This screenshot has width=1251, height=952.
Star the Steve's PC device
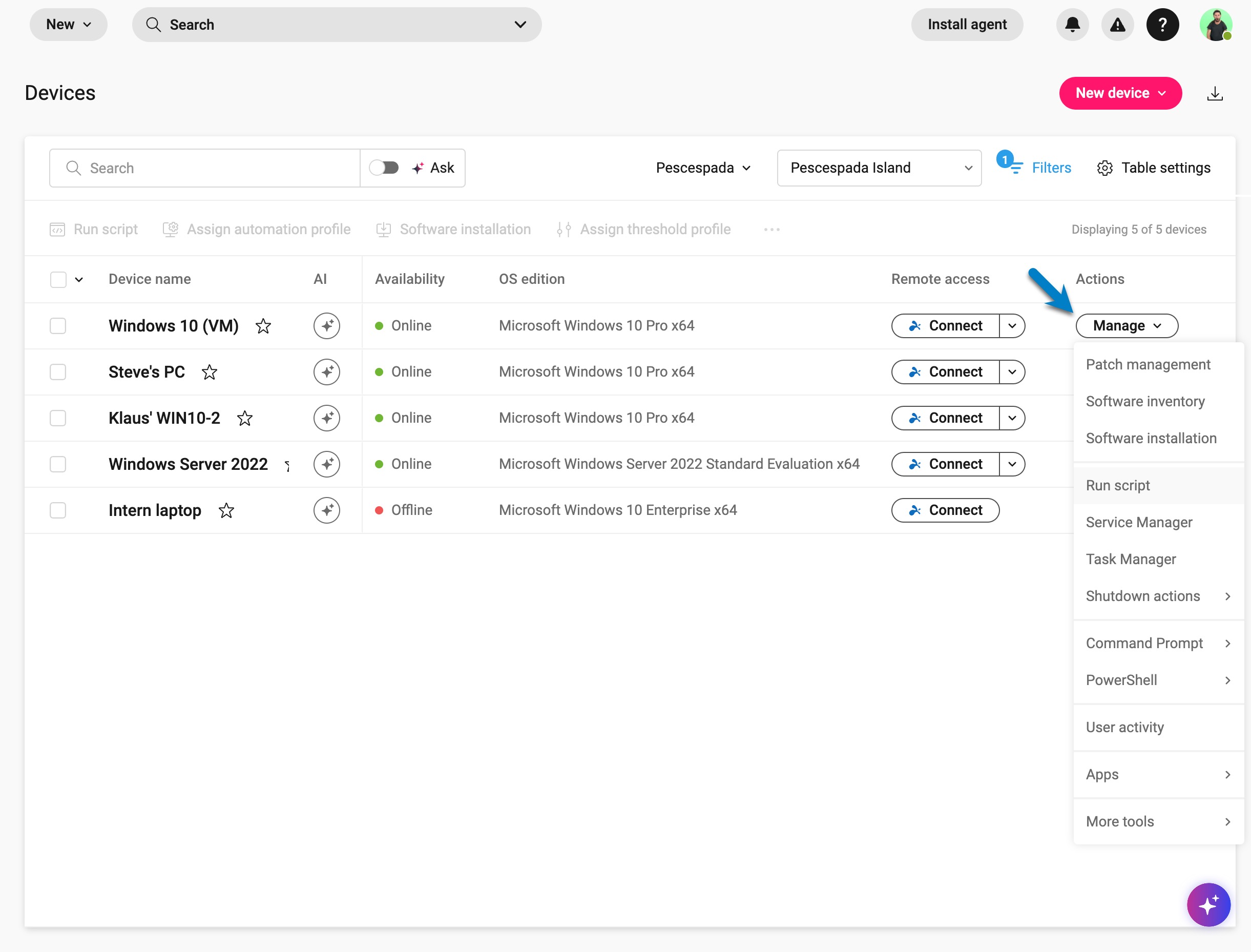(210, 372)
